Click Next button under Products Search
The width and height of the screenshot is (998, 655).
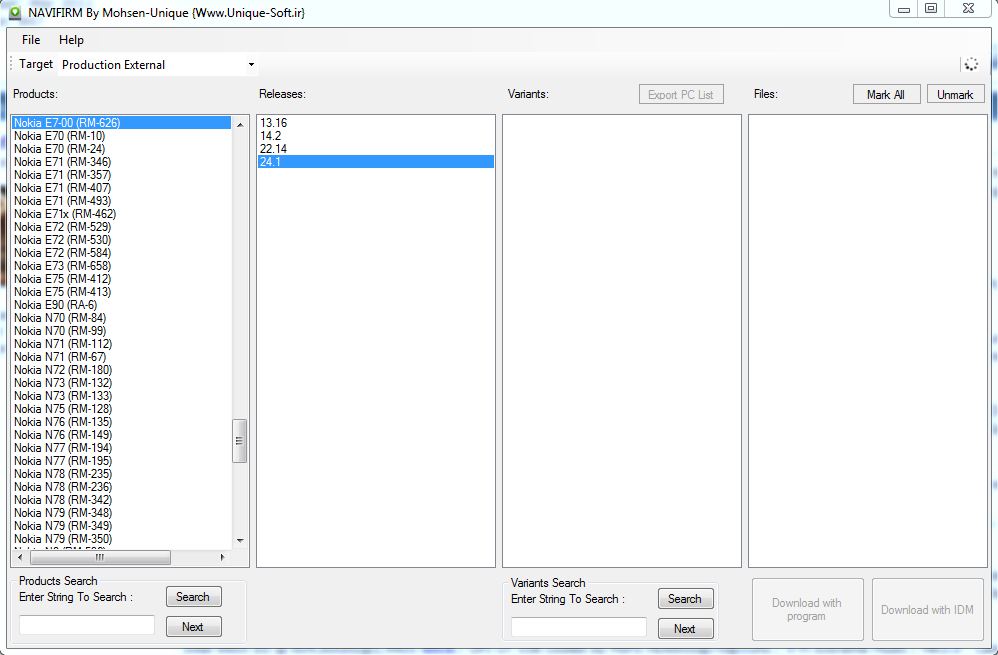click(x=193, y=626)
